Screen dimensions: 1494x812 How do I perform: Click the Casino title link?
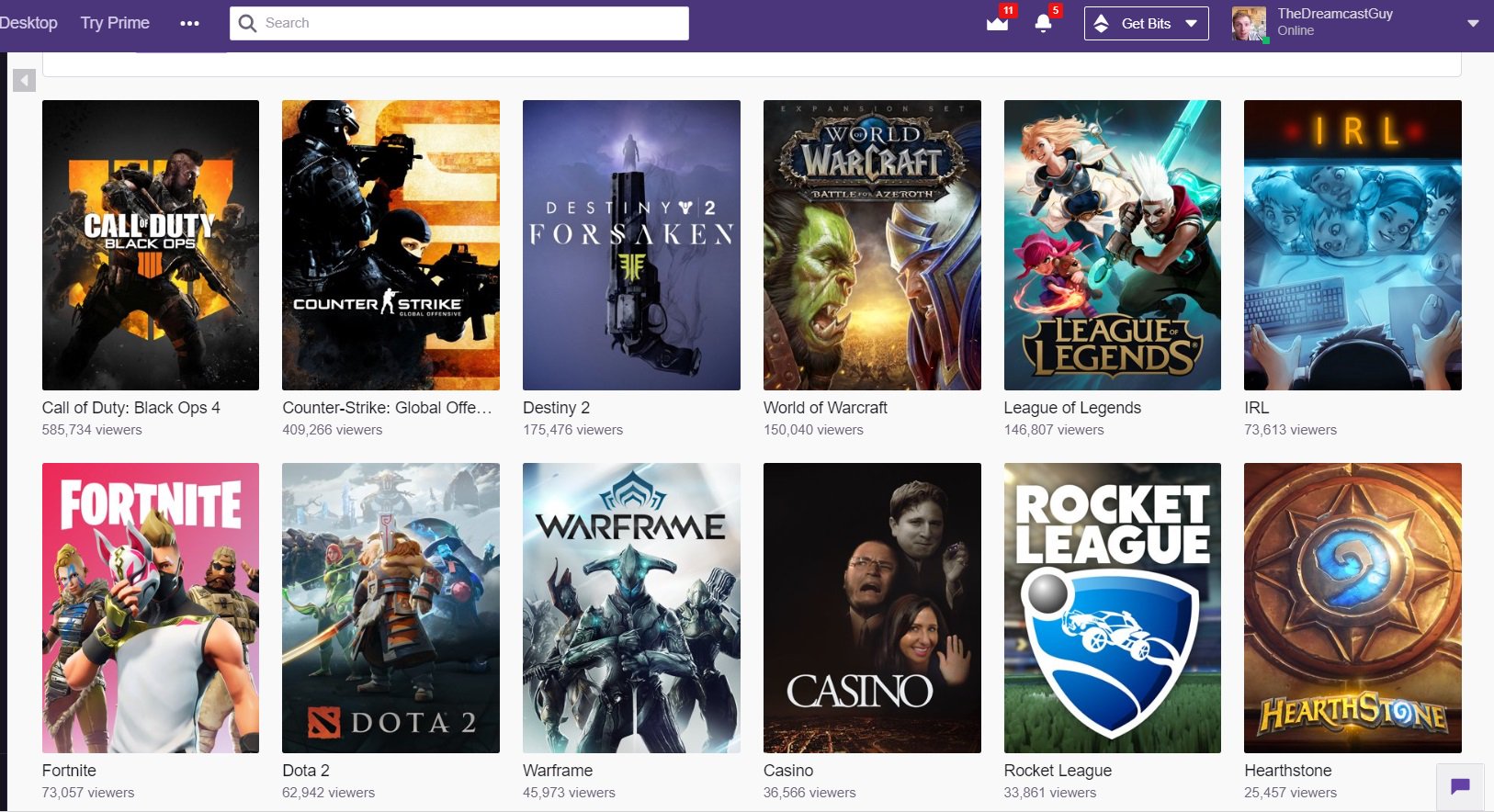tap(788, 771)
